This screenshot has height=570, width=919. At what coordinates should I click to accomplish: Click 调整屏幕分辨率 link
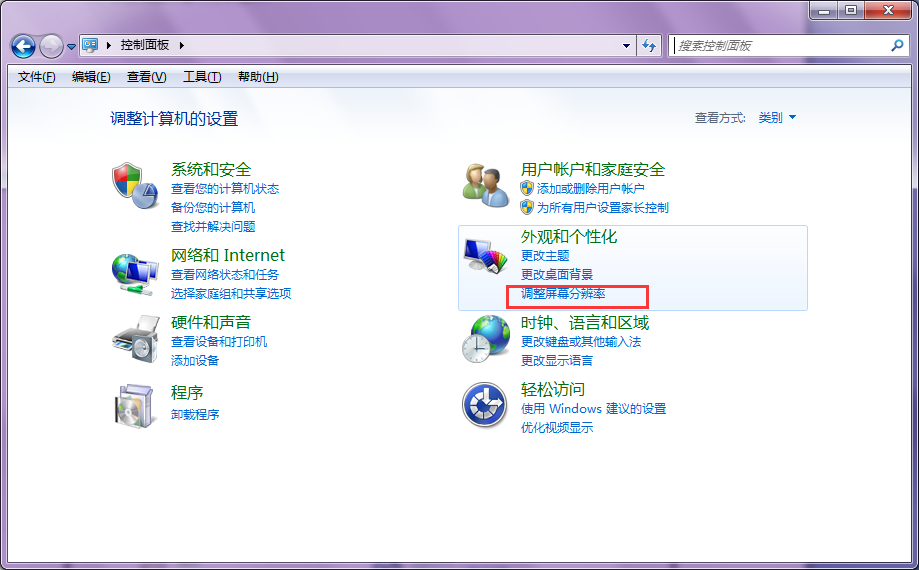563,294
